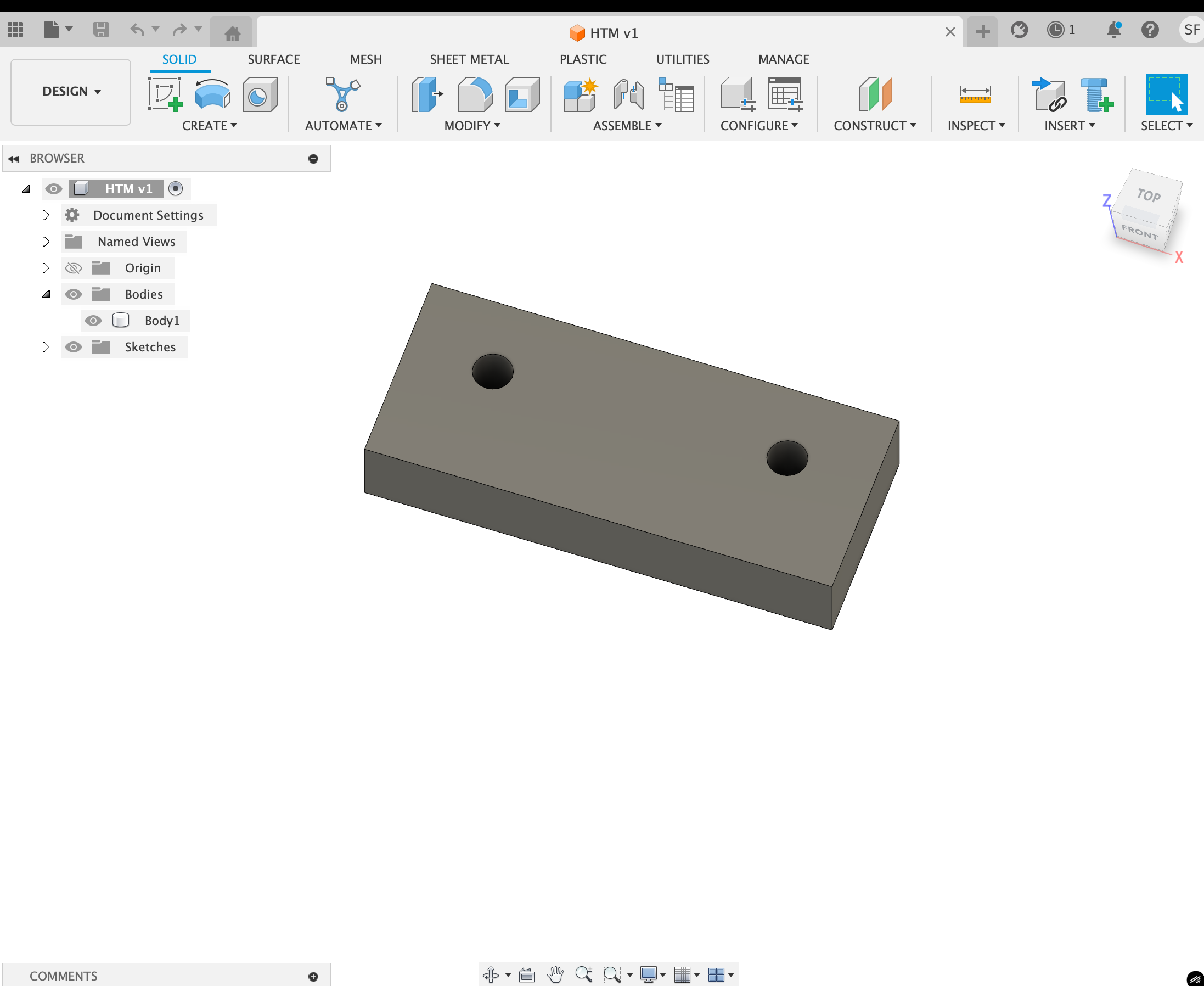
Task: Switch to the SHEET METAL tab
Action: coord(469,59)
